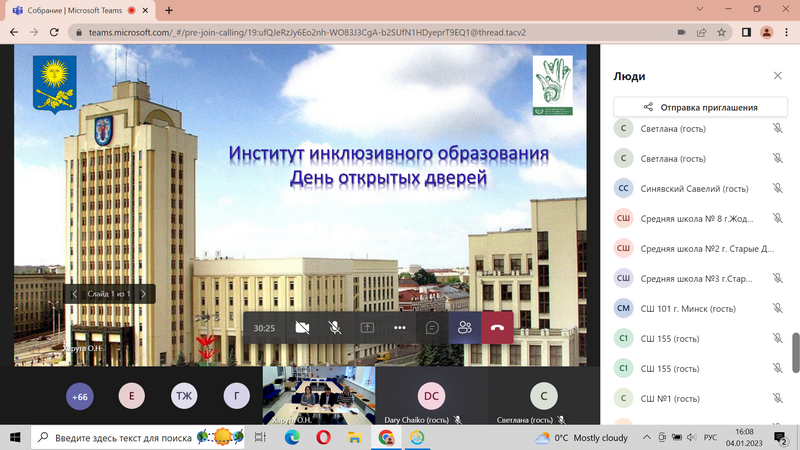The width and height of the screenshot is (800, 450).
Task: Select Средняя школа № 8 г.Жод participant
Action: coord(700,219)
